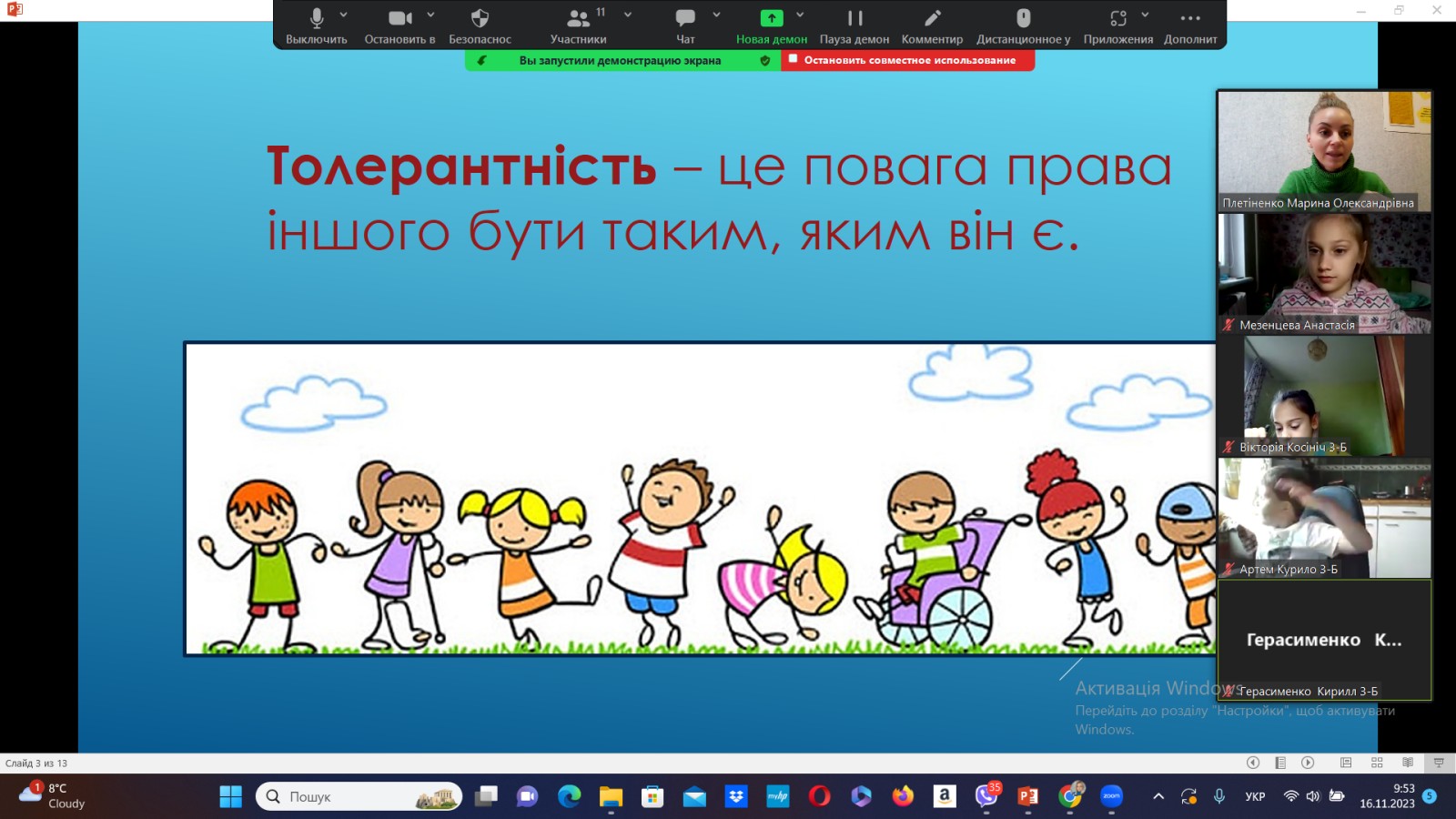Screen dimensions: 1456x819
Task: Switch to PowerPoint taskbar icon
Action: 1028,797
